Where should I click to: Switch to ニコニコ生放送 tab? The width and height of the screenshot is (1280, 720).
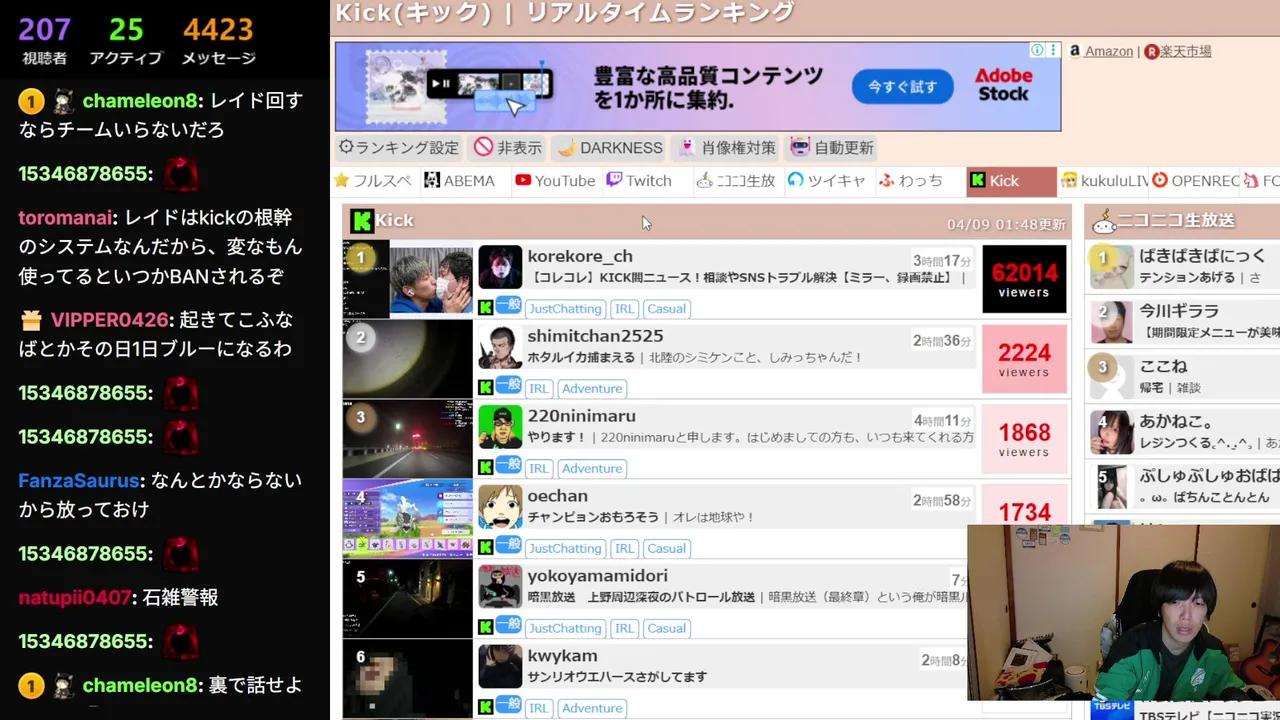point(736,181)
